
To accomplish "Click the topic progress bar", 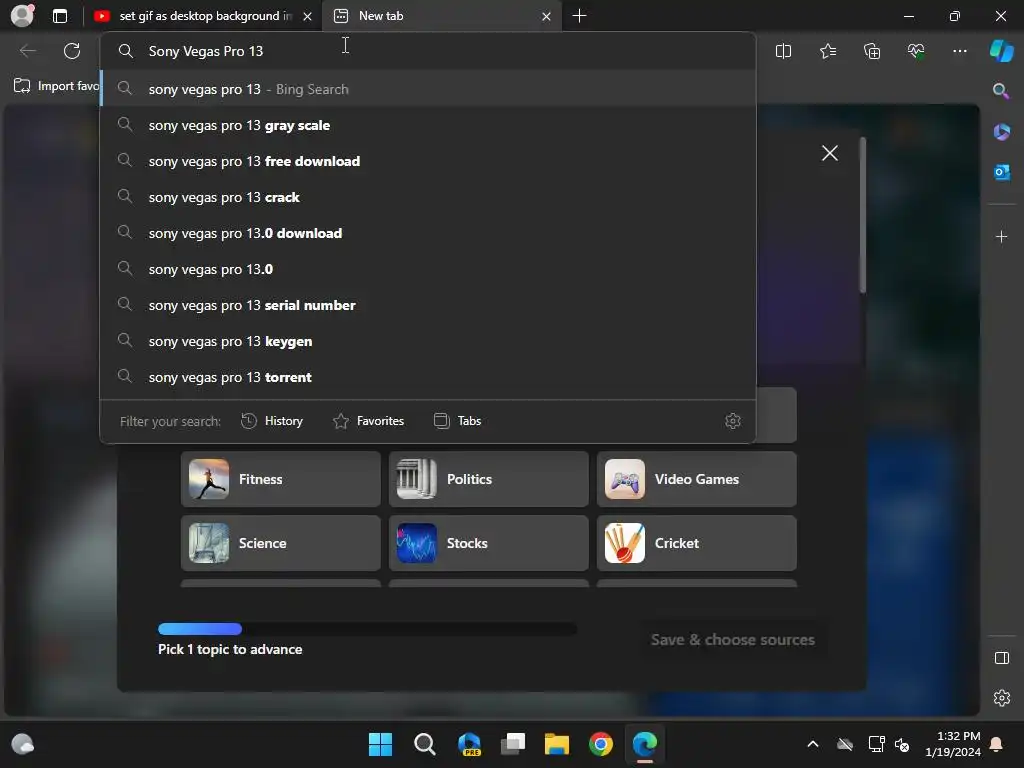I will click(368, 629).
